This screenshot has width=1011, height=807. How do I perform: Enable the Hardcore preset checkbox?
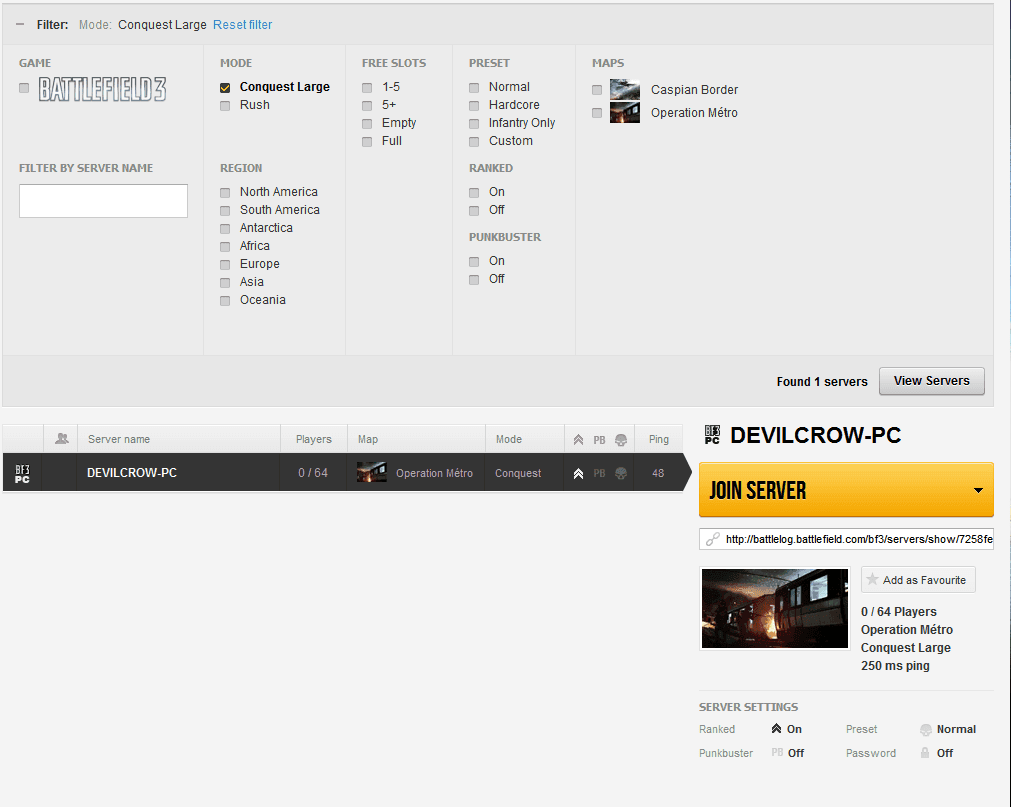click(474, 106)
